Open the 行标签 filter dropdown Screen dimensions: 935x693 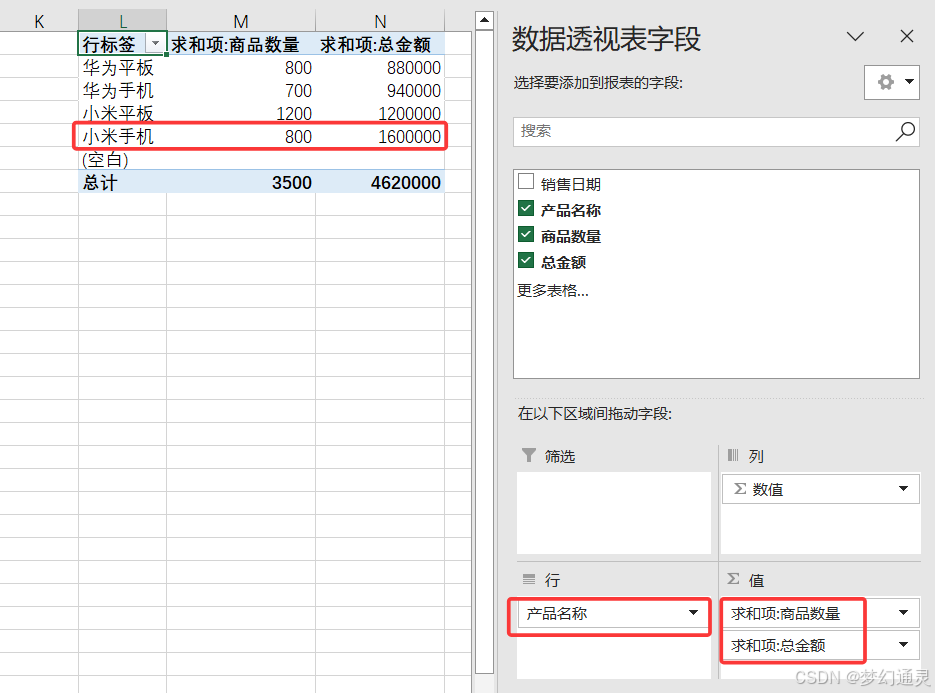[x=155, y=44]
